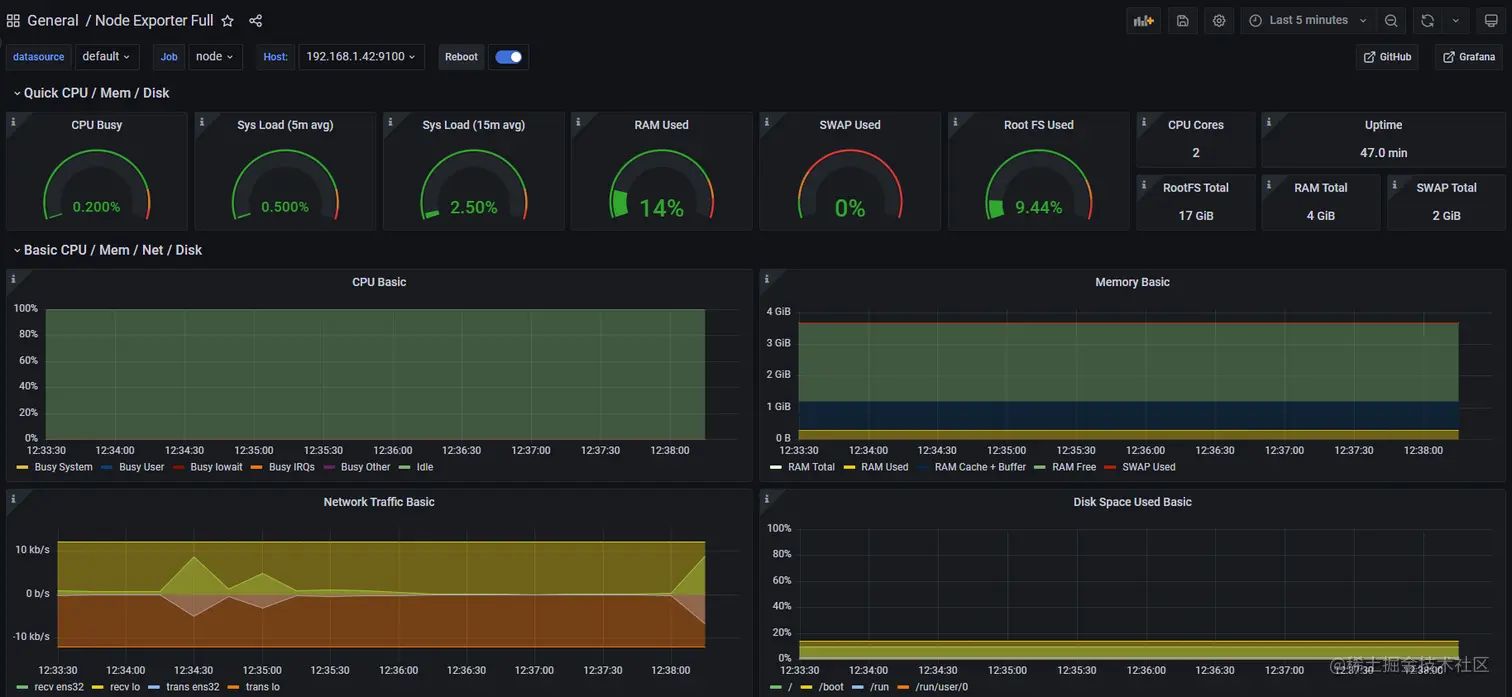The width and height of the screenshot is (1512, 697).
Task: Open the GitHub link
Action: [x=1387, y=57]
